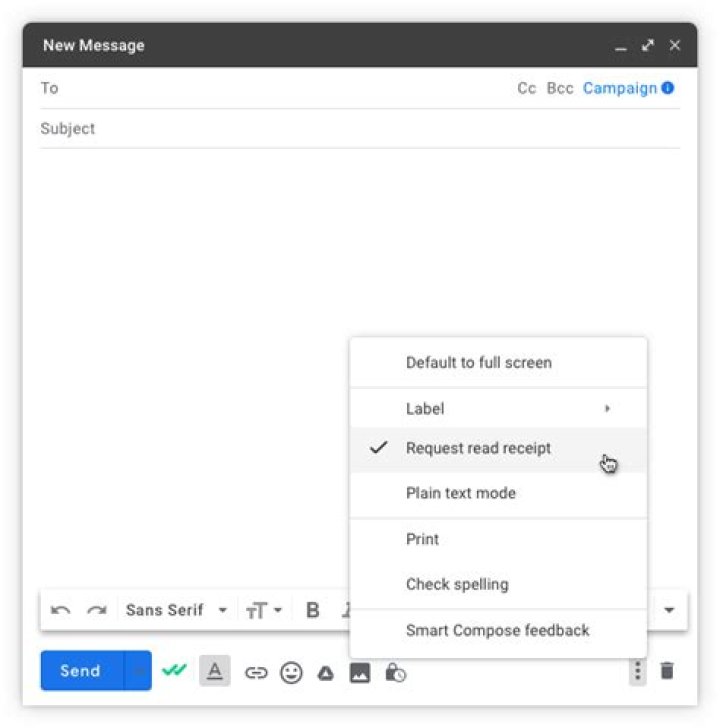Insert a link with the chain icon

pos(256,673)
